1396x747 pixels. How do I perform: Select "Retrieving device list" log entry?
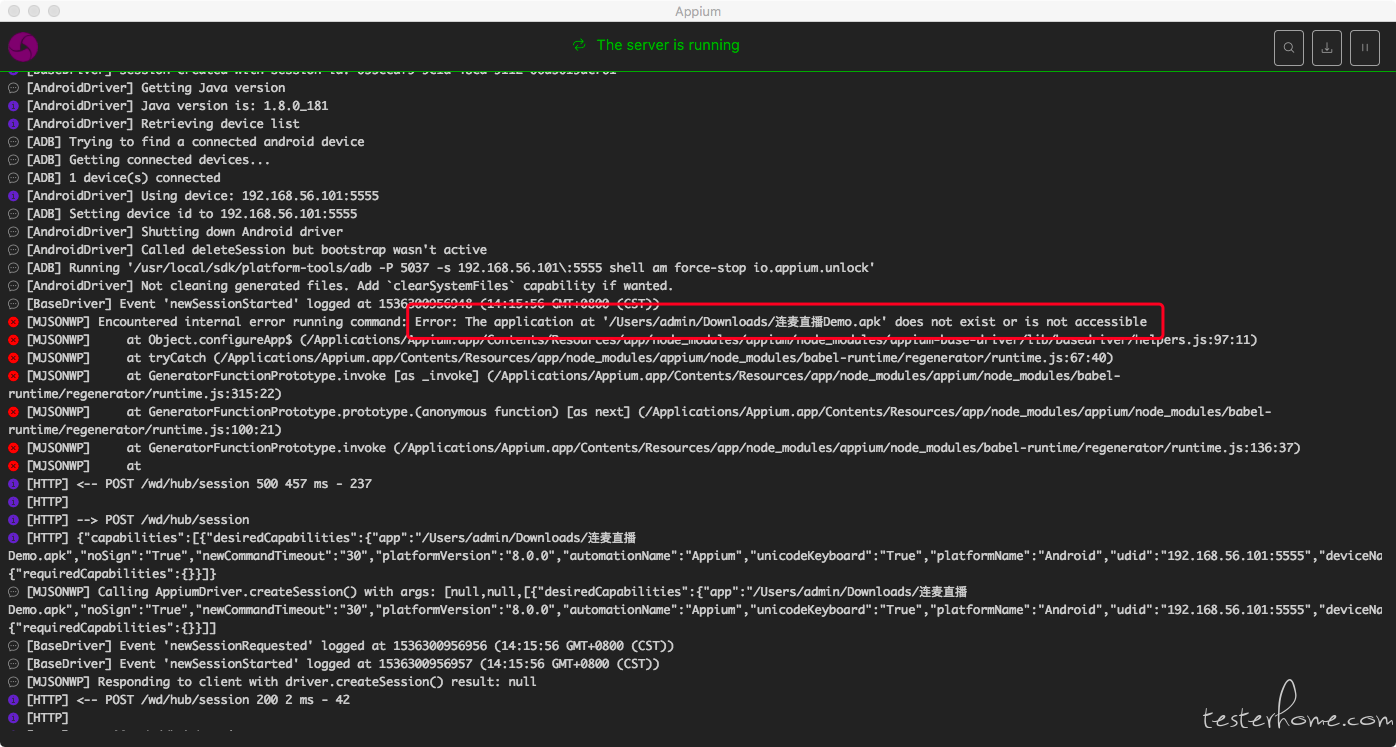point(163,123)
